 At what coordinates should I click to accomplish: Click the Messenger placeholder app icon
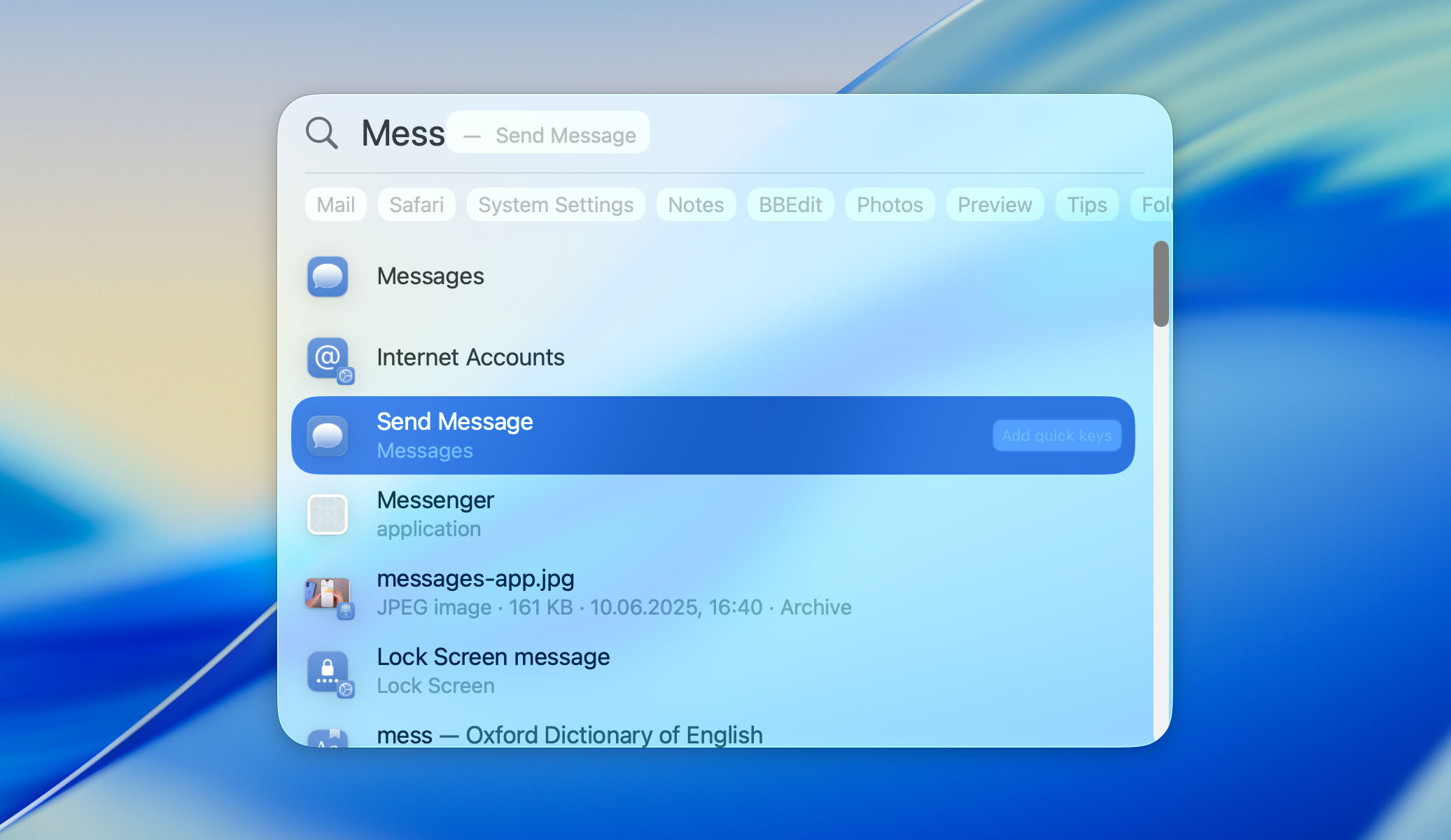[x=328, y=514]
